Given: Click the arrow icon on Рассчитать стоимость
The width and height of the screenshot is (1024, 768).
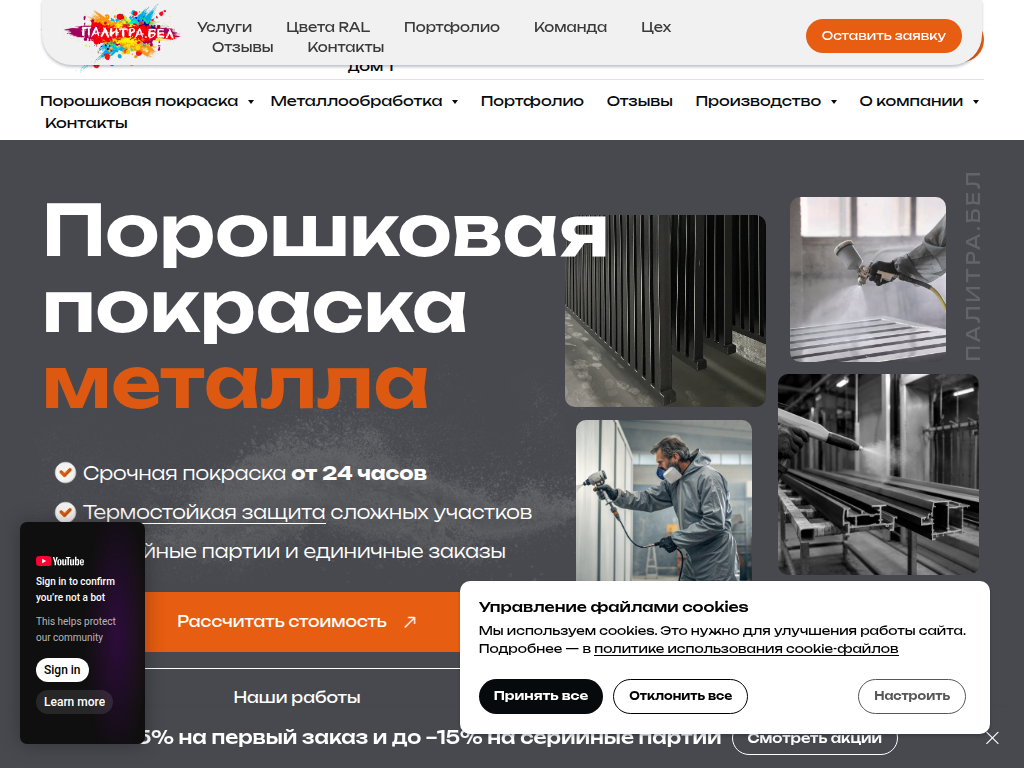Looking at the screenshot, I should (x=409, y=622).
